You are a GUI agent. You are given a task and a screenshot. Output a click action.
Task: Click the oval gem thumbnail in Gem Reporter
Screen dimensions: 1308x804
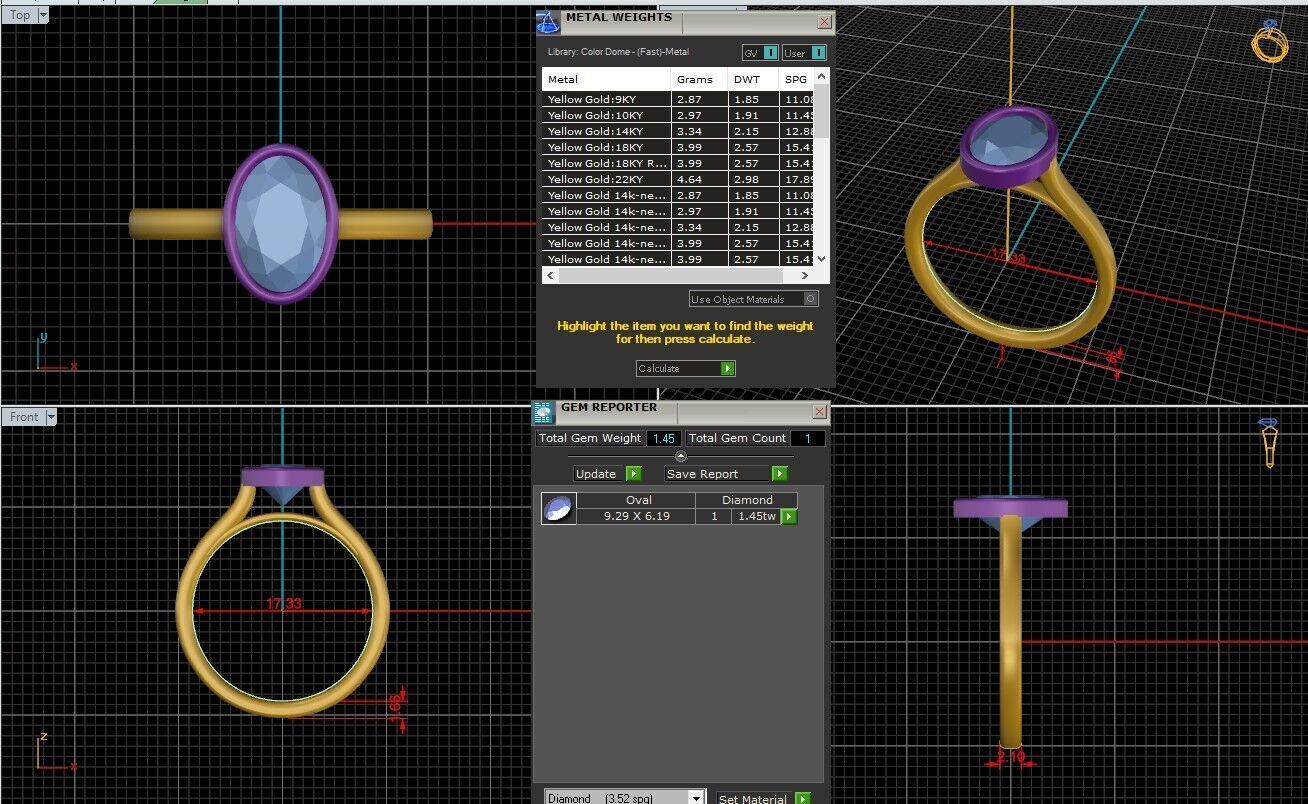click(x=558, y=508)
